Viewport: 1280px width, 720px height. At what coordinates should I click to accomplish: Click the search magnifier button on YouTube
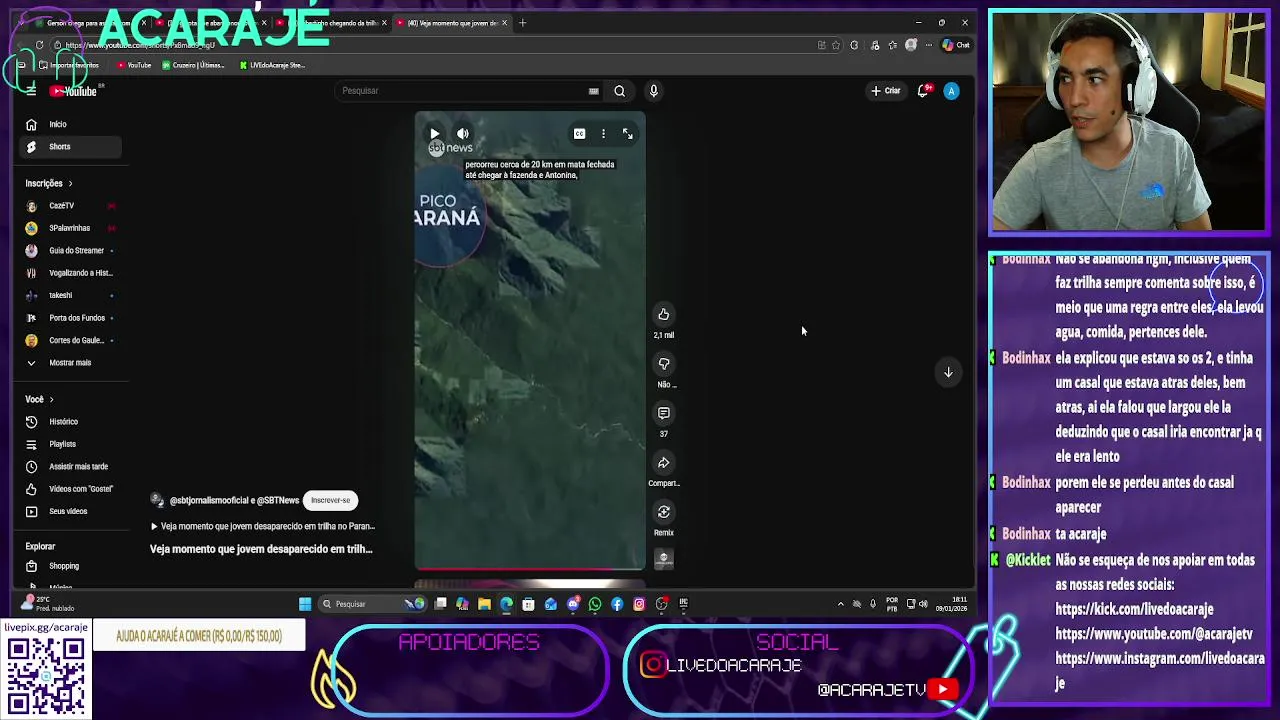click(620, 91)
